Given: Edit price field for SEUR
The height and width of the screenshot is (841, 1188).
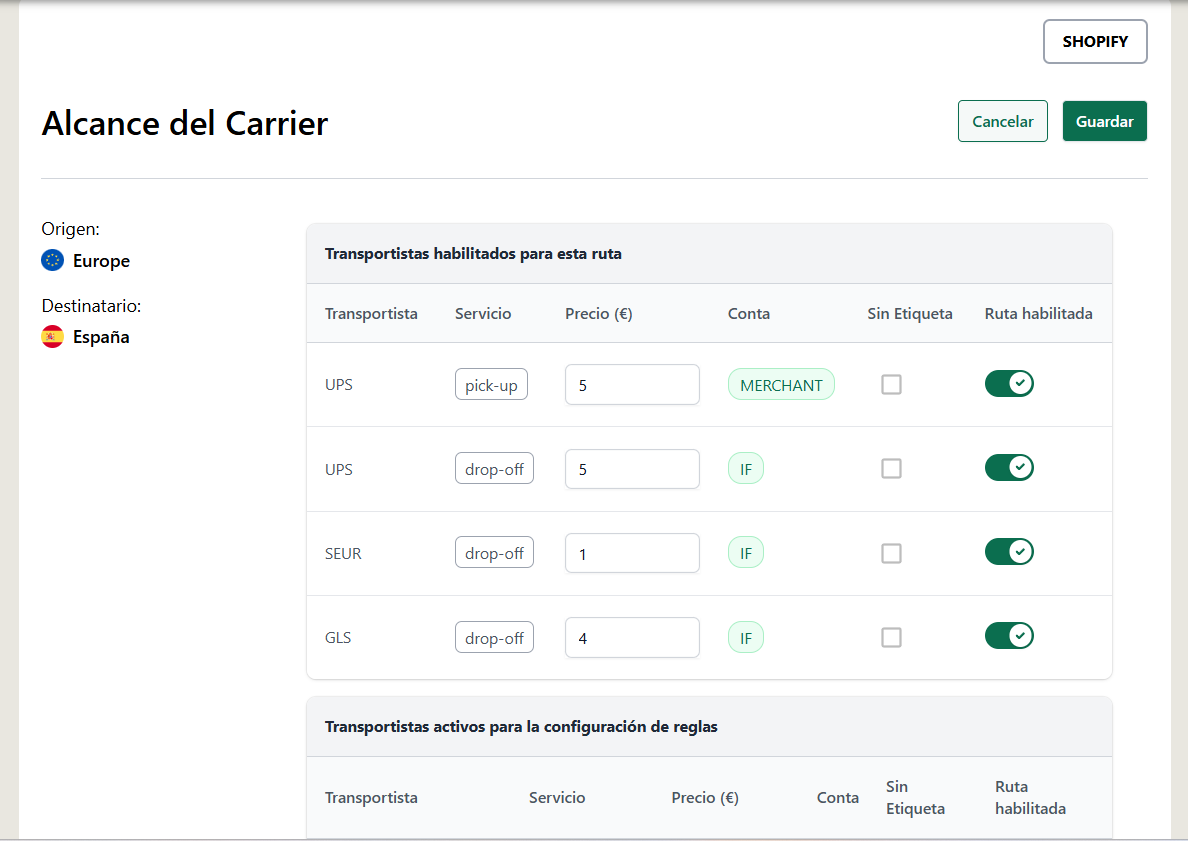Looking at the screenshot, I should coord(632,553).
